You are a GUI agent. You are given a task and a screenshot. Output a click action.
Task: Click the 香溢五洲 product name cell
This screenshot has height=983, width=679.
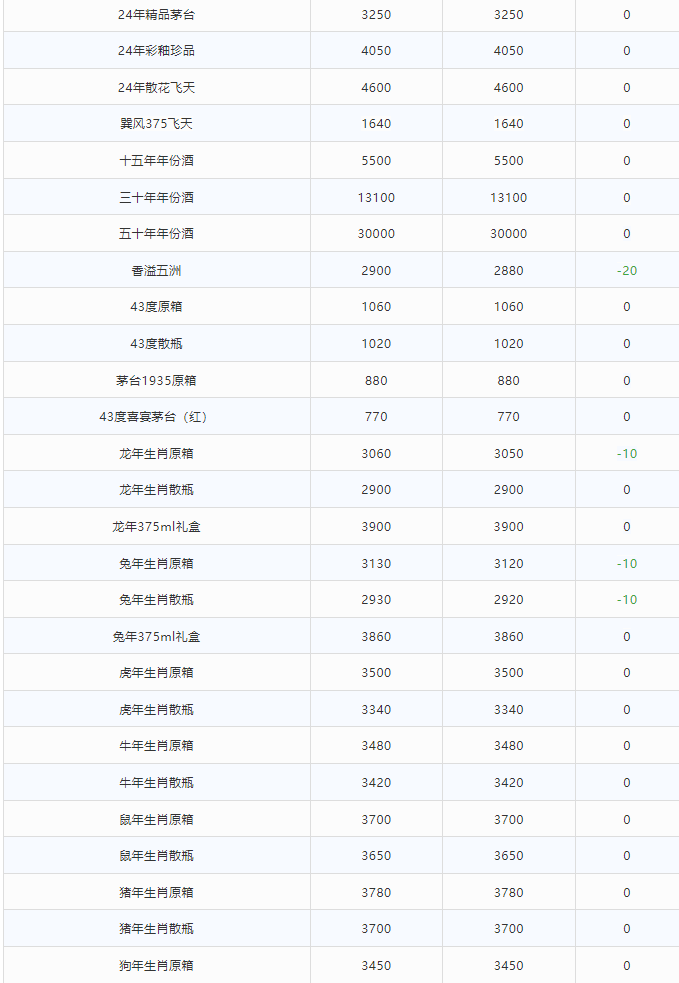(156, 270)
